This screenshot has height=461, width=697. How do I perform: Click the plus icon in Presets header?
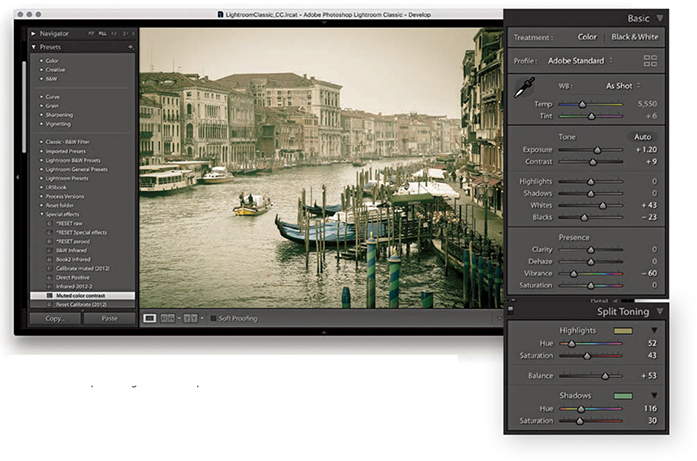(130, 46)
